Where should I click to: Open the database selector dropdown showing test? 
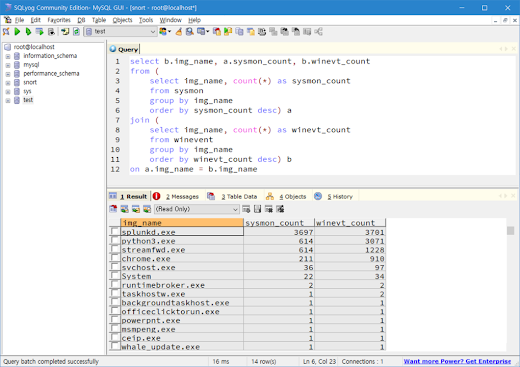point(120,32)
